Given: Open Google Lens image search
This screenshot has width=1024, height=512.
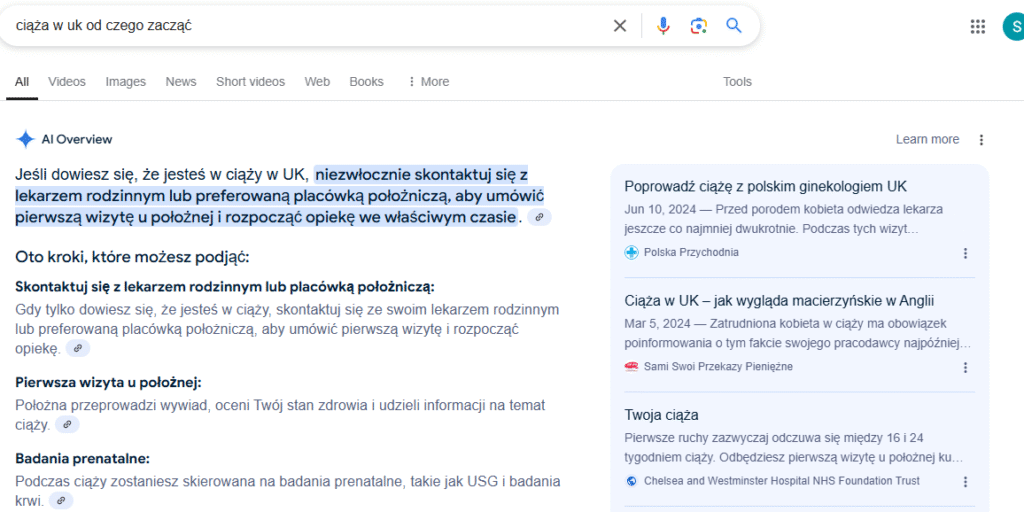Looking at the screenshot, I should tap(698, 26).
